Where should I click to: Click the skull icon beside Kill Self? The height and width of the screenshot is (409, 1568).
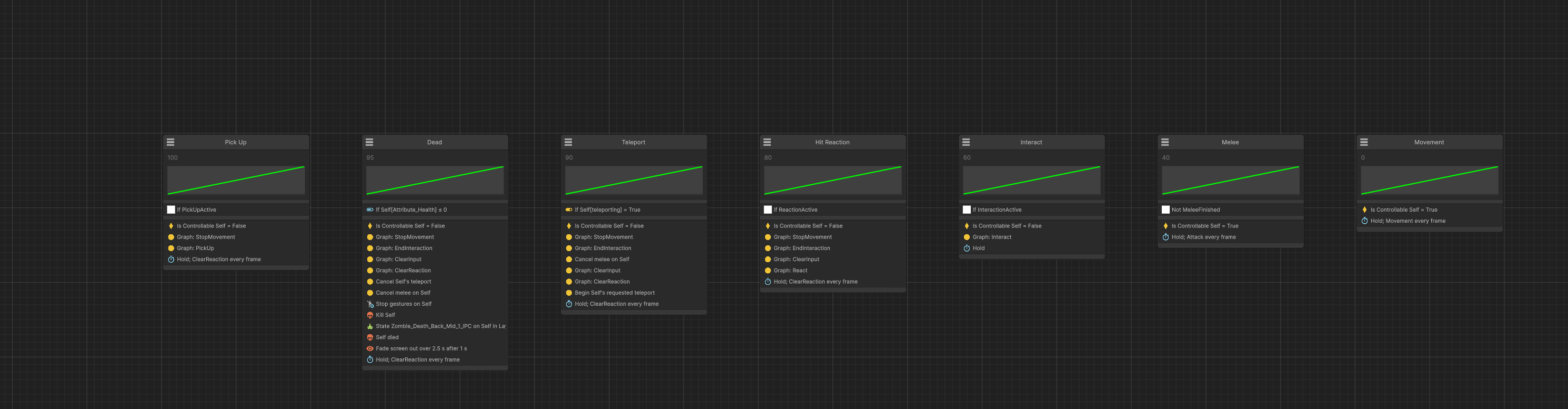pyautogui.click(x=370, y=315)
